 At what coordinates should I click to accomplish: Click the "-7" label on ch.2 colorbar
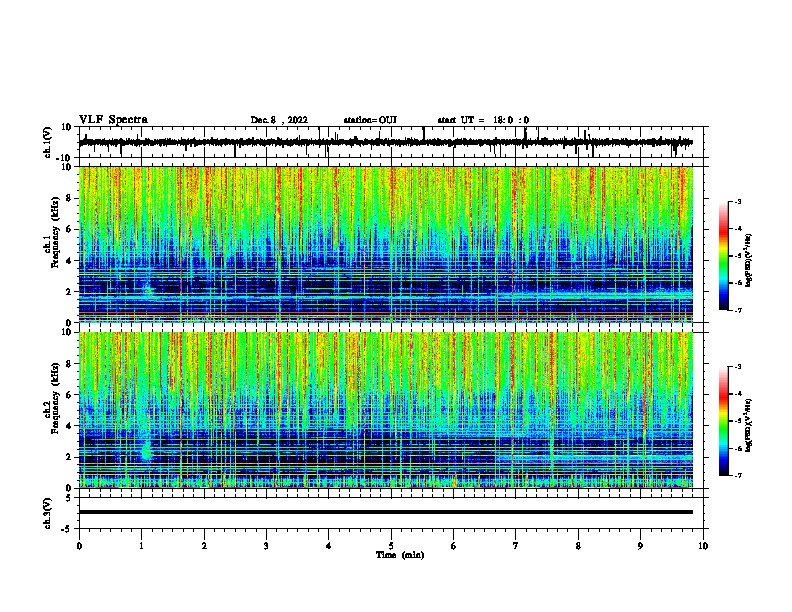[x=738, y=475]
